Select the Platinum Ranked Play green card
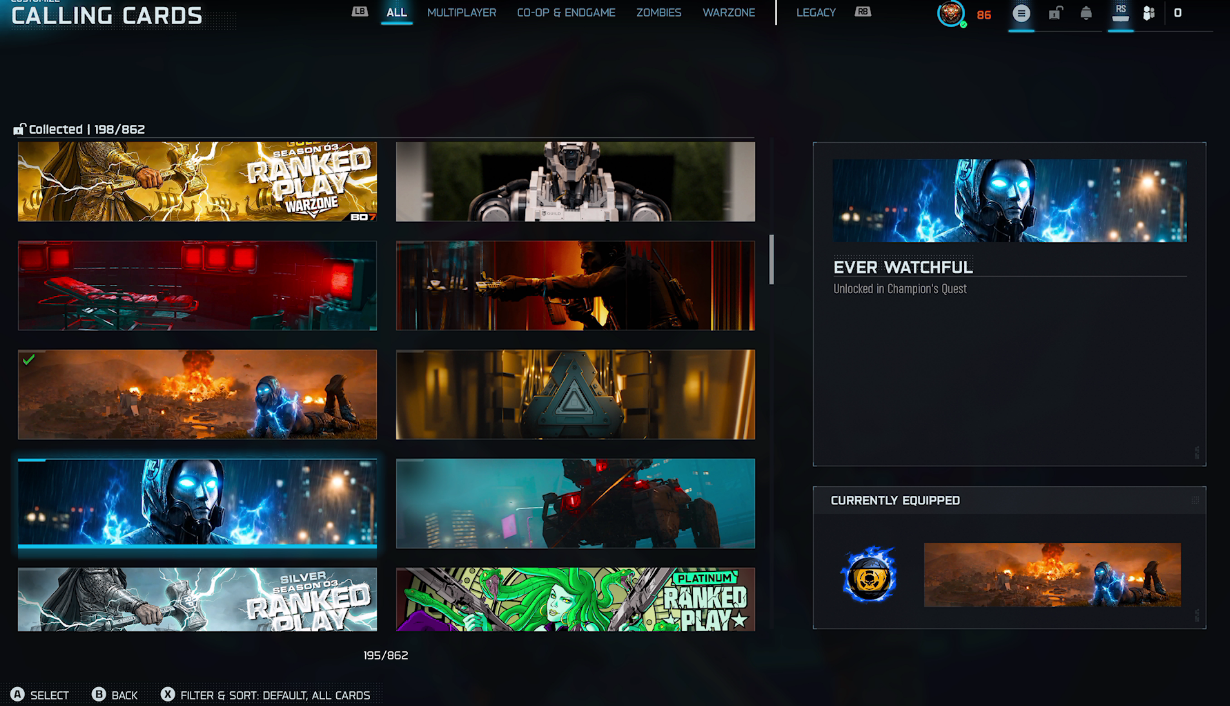 [575, 599]
